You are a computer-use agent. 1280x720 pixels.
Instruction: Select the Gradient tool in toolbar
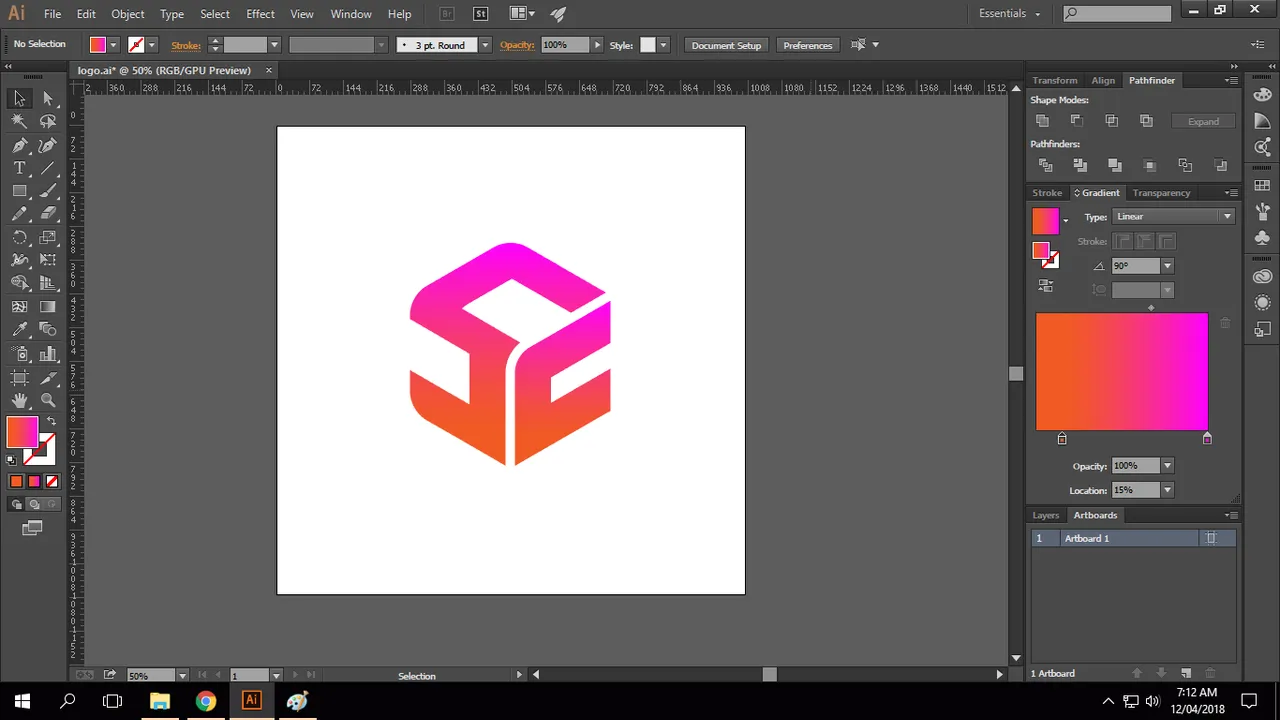[48, 307]
